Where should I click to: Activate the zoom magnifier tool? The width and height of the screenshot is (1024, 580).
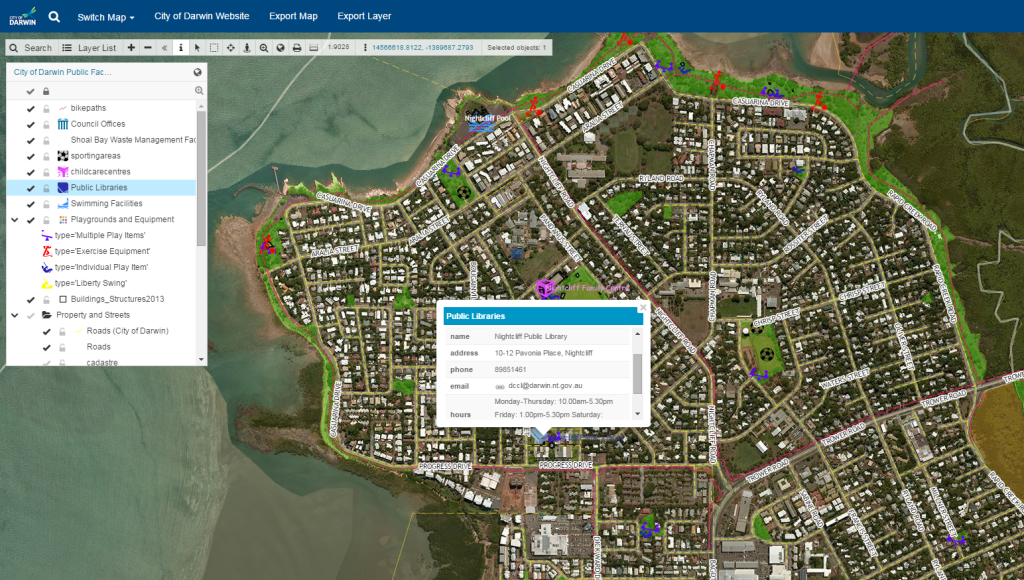tap(264, 48)
